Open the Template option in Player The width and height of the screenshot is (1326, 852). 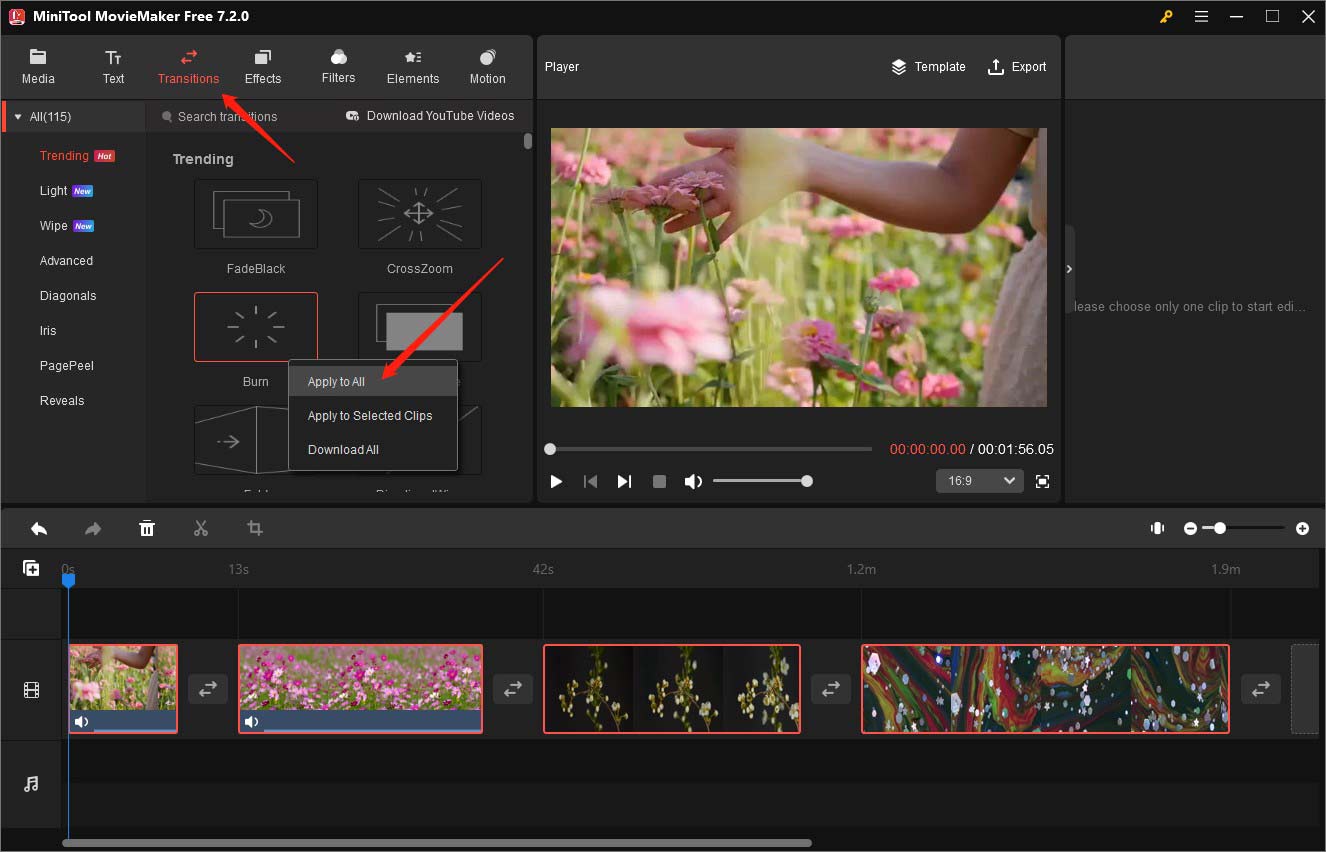tap(928, 67)
